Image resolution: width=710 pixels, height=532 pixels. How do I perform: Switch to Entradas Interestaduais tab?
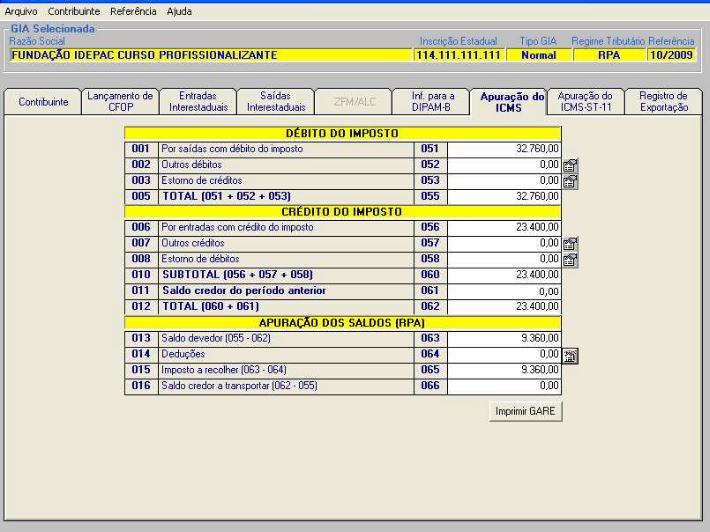coord(198,102)
